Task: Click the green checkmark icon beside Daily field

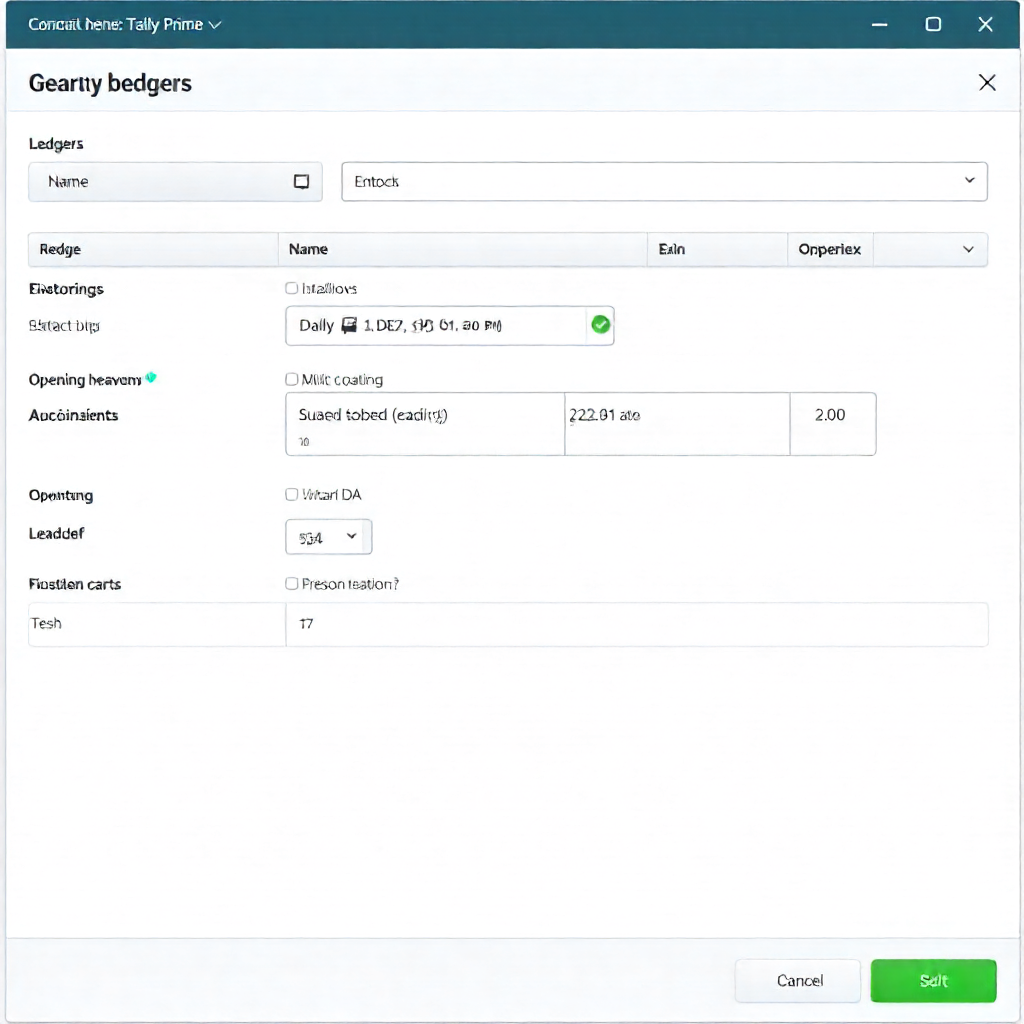Action: tap(600, 325)
